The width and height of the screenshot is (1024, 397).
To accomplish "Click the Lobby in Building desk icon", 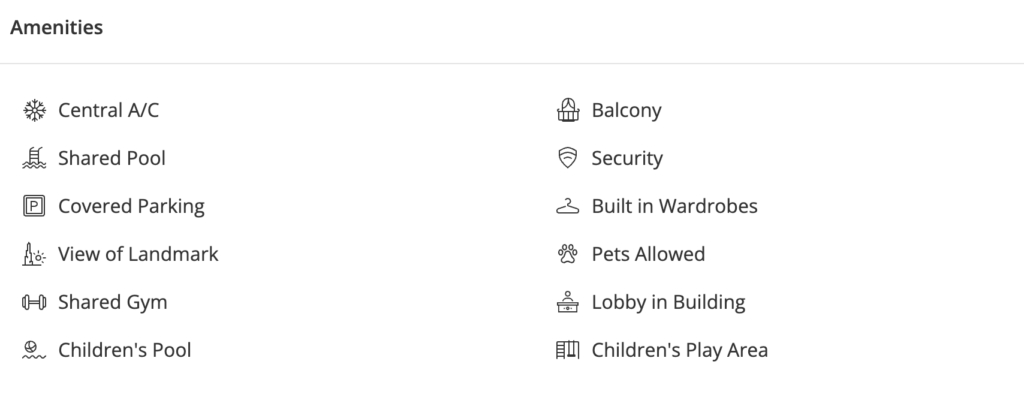I will click(568, 302).
